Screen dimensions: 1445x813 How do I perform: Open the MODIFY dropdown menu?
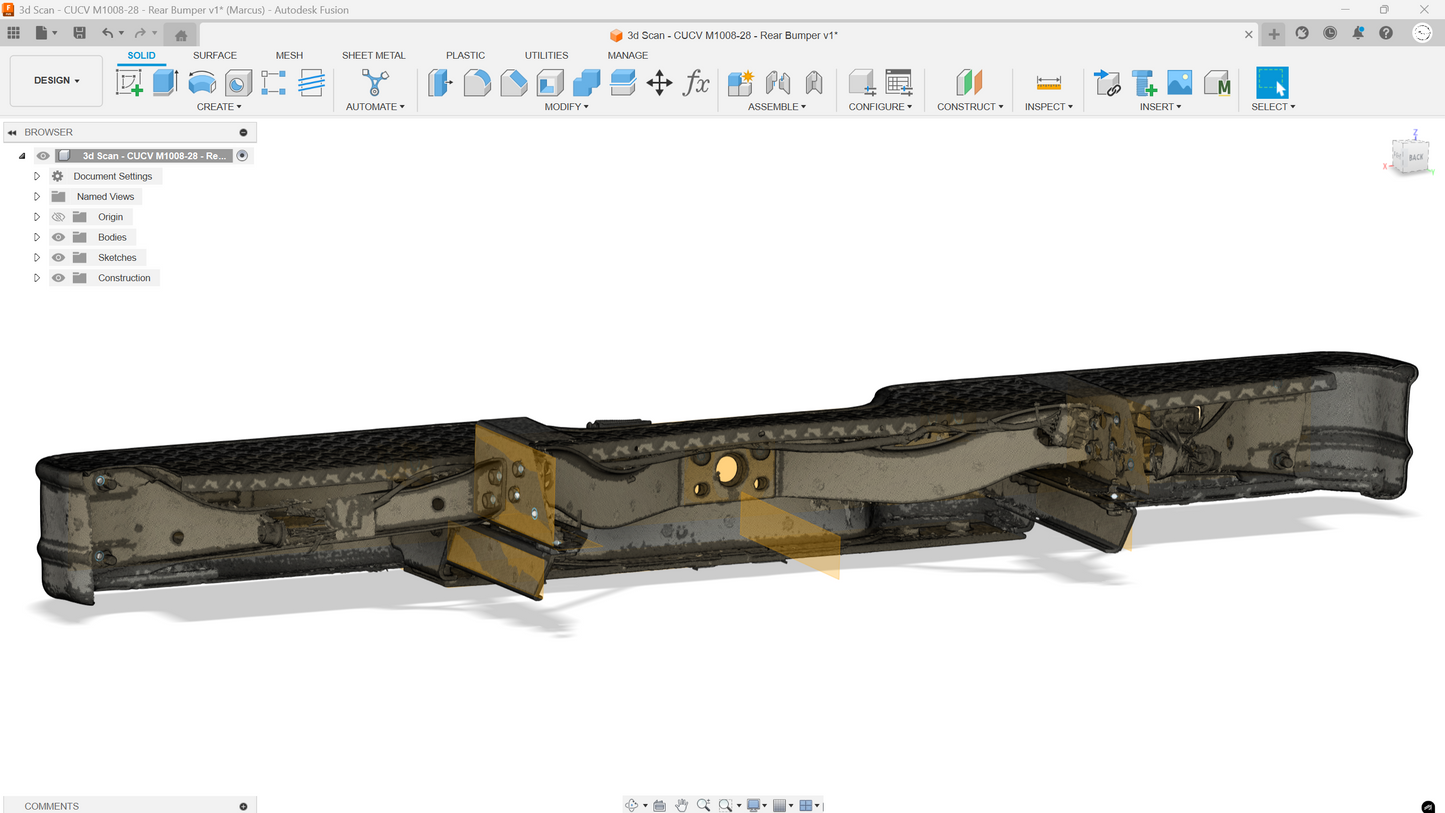566,107
